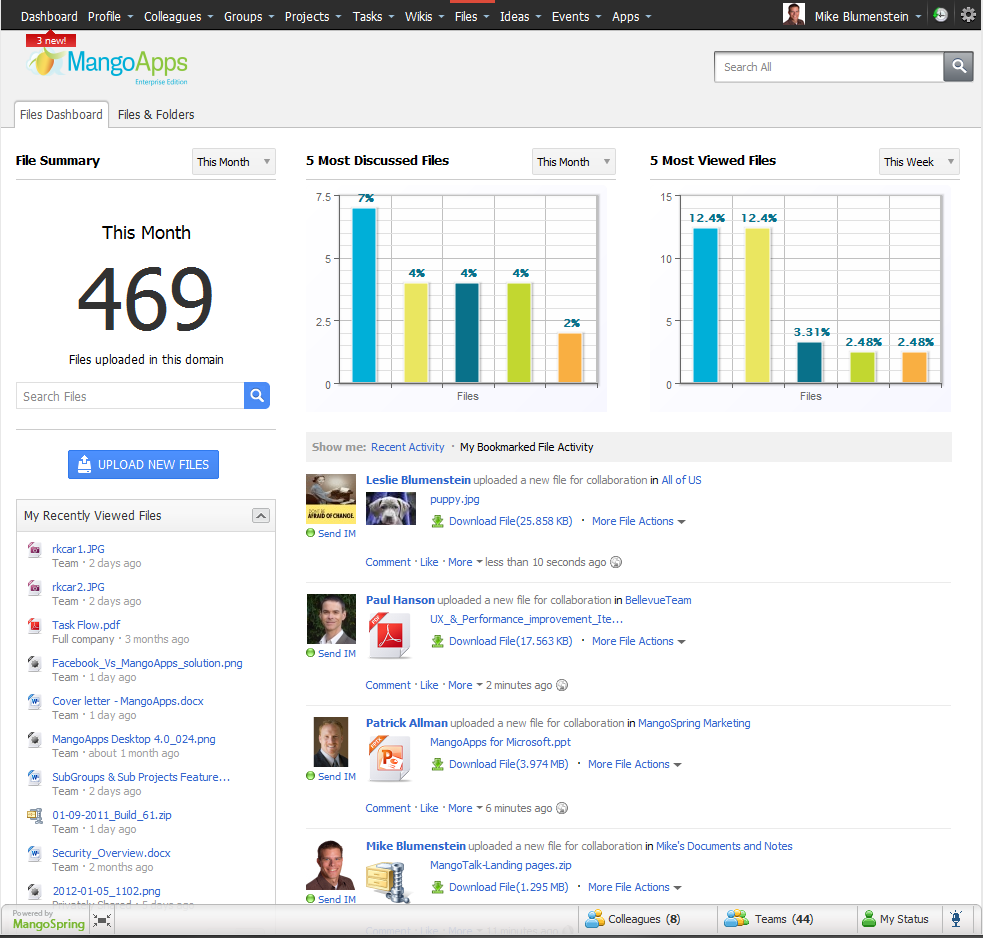This screenshot has width=983, height=938.
Task: Click the PowerPoint icon for MangoApps for Microsoft.ppt
Action: pyautogui.click(x=389, y=759)
